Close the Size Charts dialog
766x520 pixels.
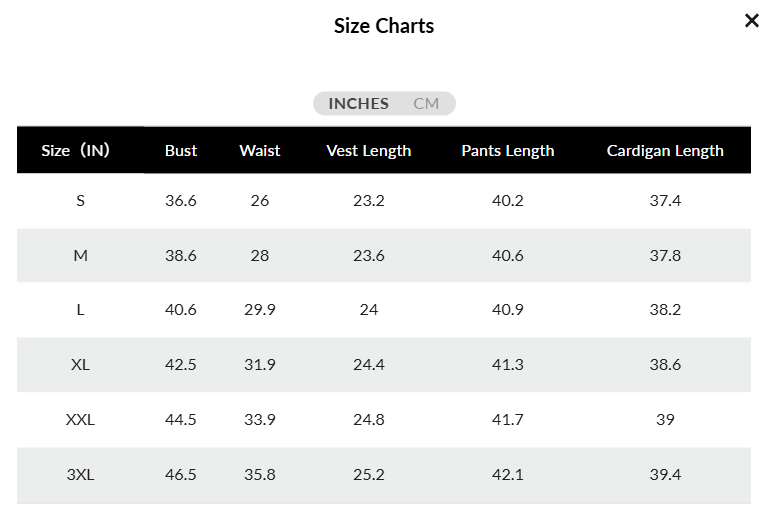pyautogui.click(x=751, y=21)
